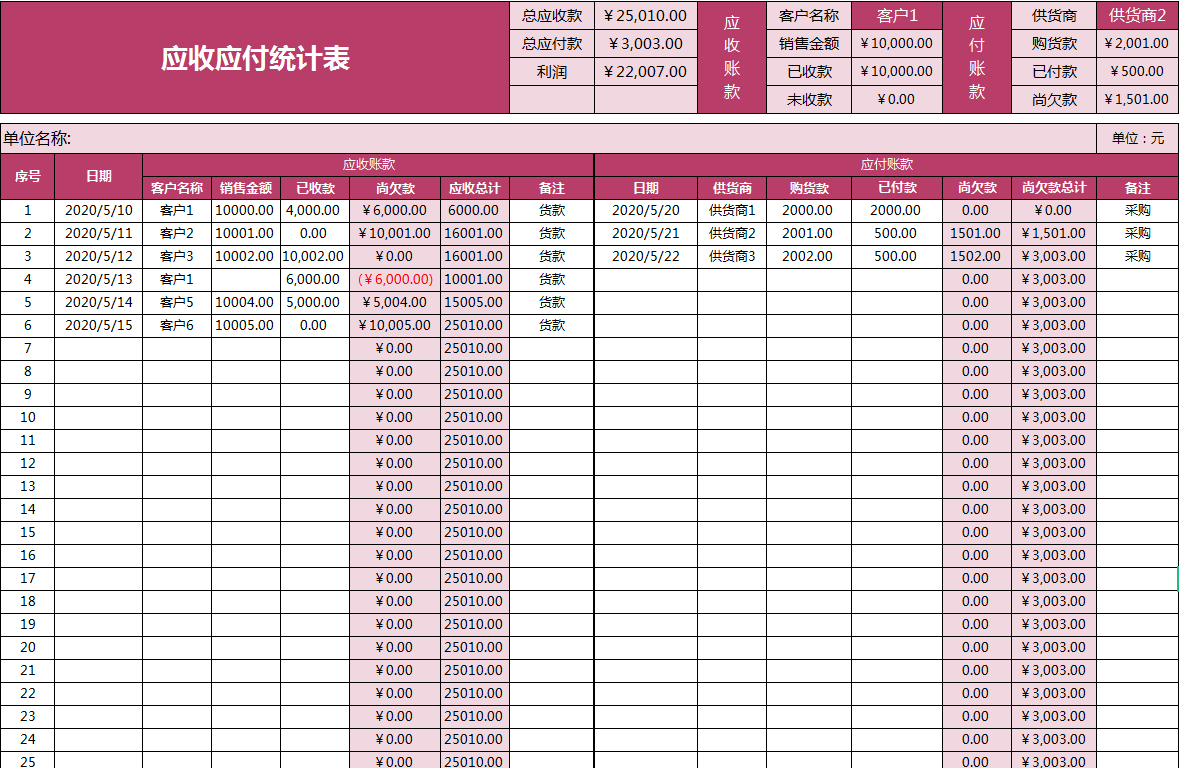Click the purchase amount cell 2001.00
This screenshot has width=1179, height=768.
808,233
